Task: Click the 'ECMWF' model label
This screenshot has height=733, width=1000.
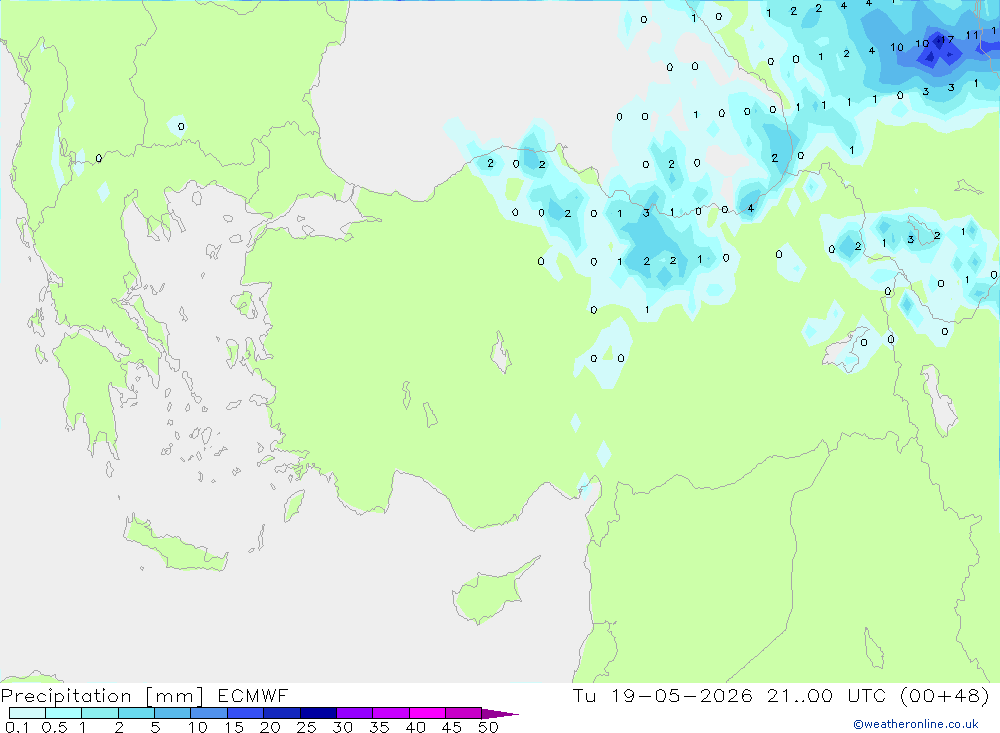Action: (x=253, y=695)
